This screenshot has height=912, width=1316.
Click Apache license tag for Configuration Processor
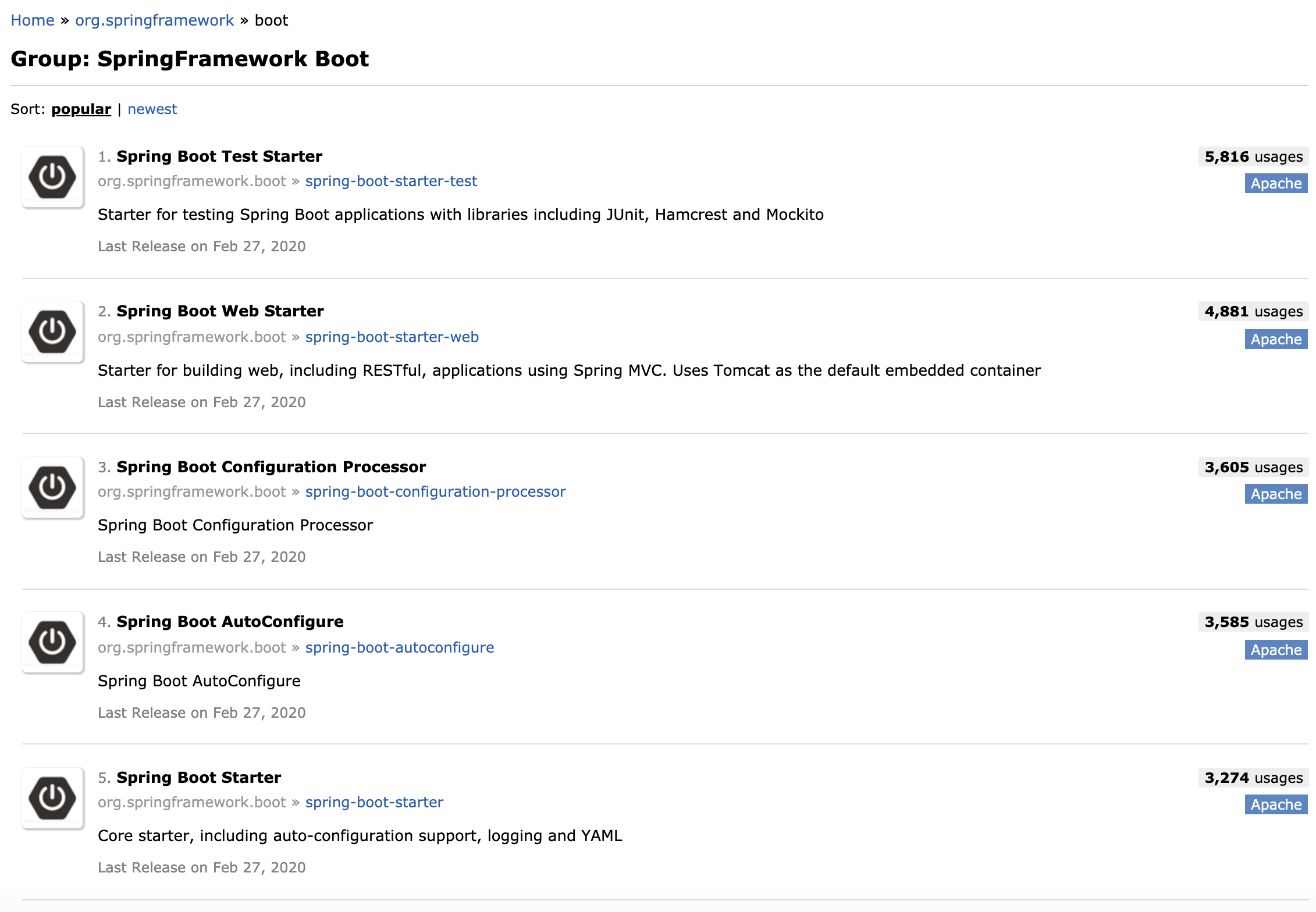pos(1276,494)
